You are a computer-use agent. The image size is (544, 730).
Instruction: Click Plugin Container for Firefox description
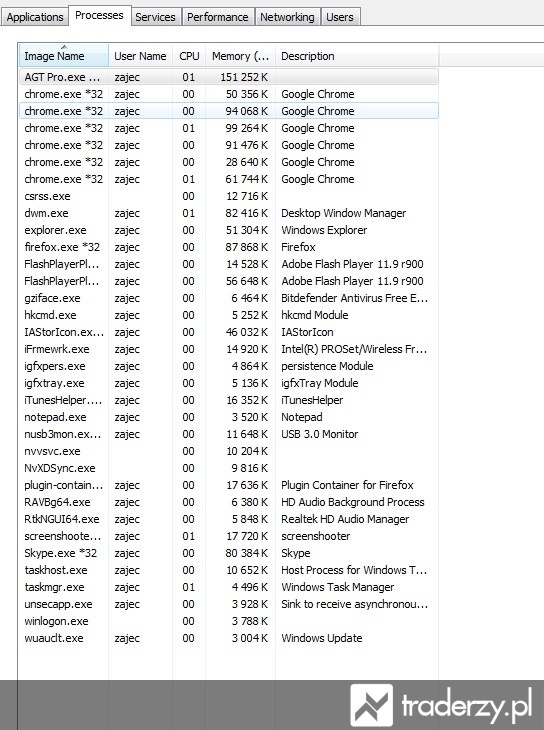347,485
